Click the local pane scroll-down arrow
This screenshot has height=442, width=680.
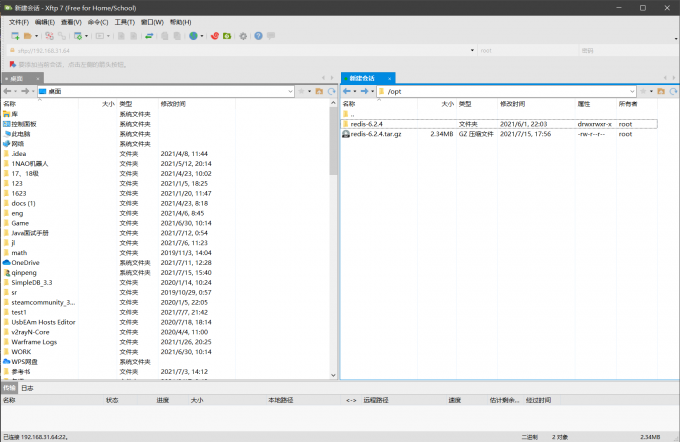click(x=333, y=376)
